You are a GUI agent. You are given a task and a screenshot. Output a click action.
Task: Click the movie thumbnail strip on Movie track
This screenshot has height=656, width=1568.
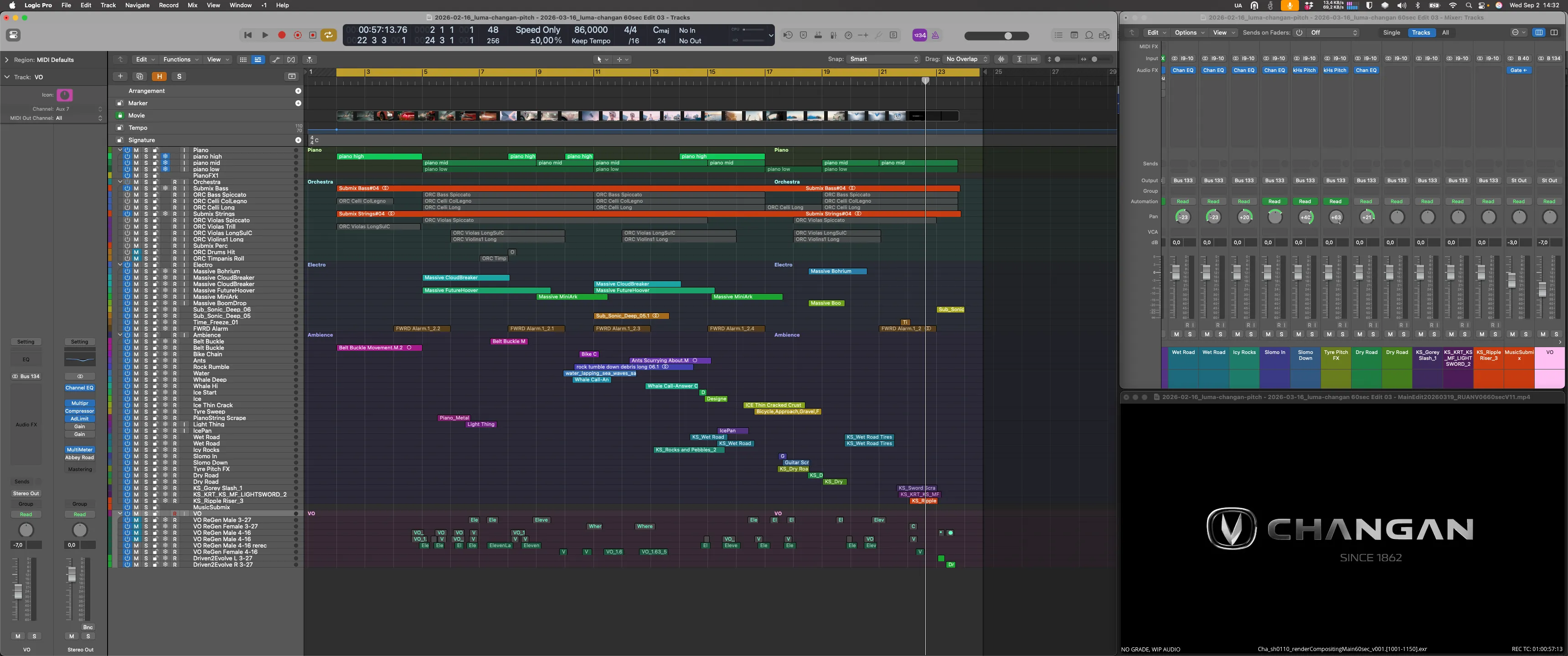pyautogui.click(x=648, y=116)
